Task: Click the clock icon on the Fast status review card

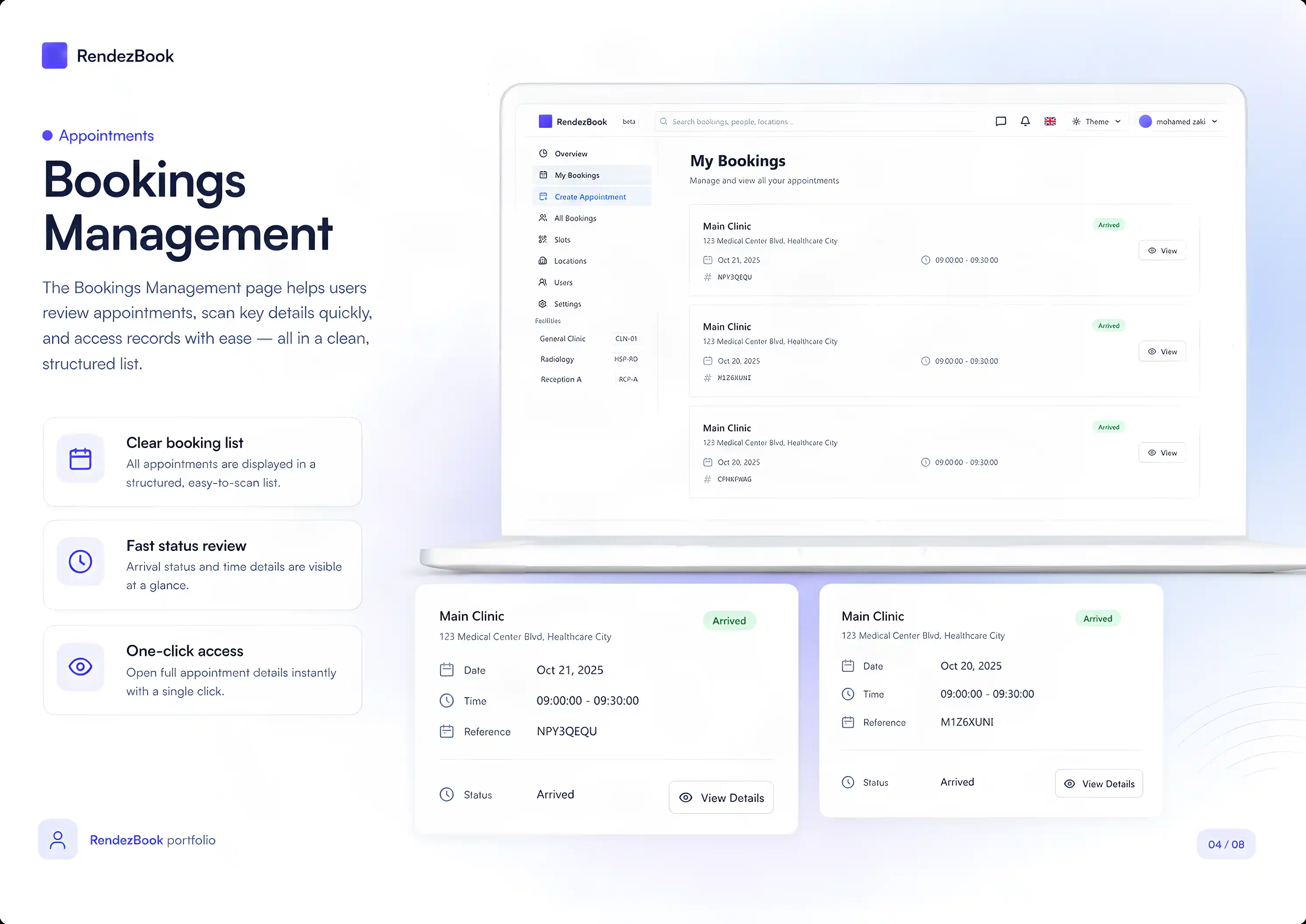Action: point(80,561)
